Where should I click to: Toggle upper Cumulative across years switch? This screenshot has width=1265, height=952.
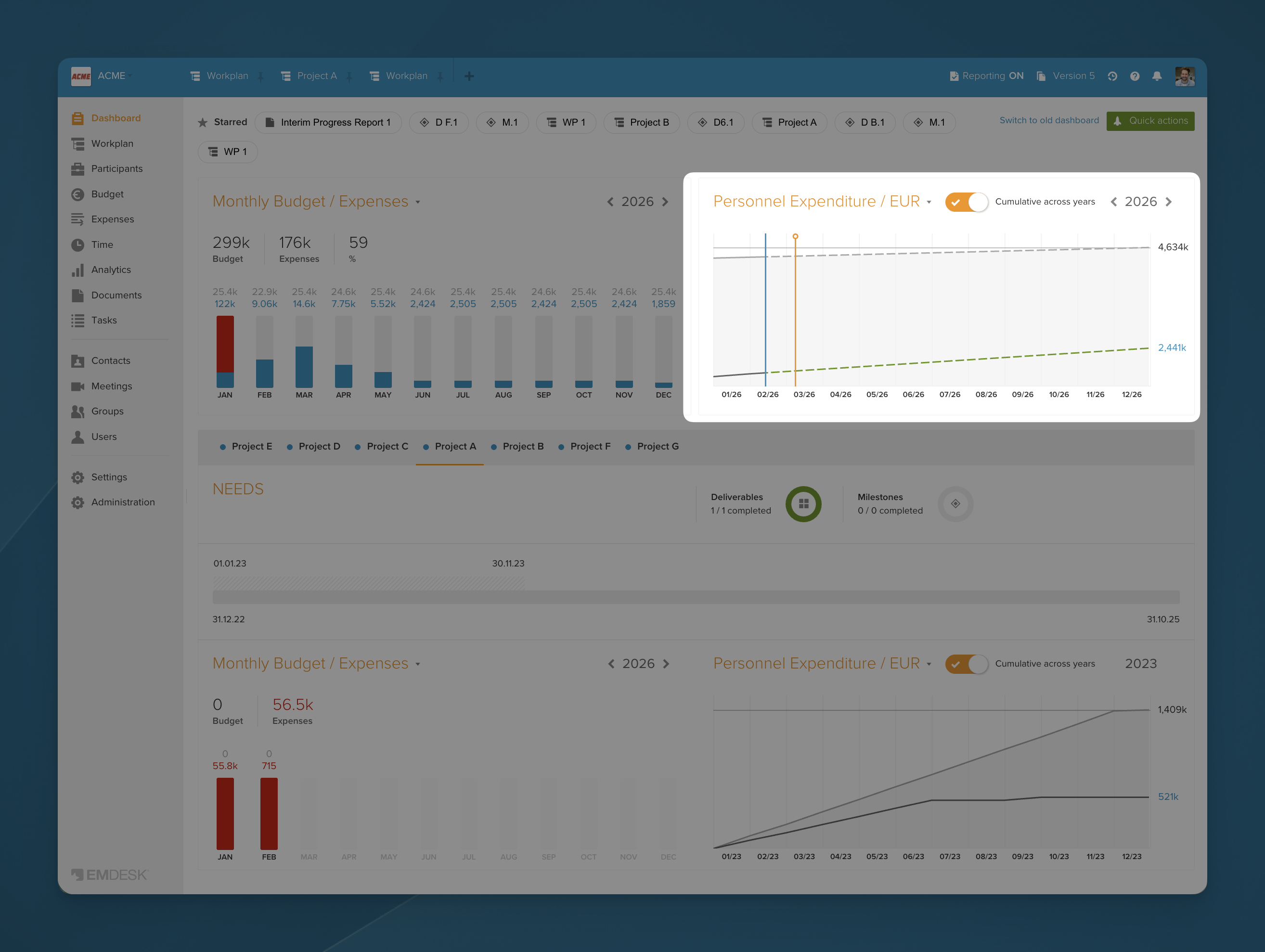click(967, 202)
